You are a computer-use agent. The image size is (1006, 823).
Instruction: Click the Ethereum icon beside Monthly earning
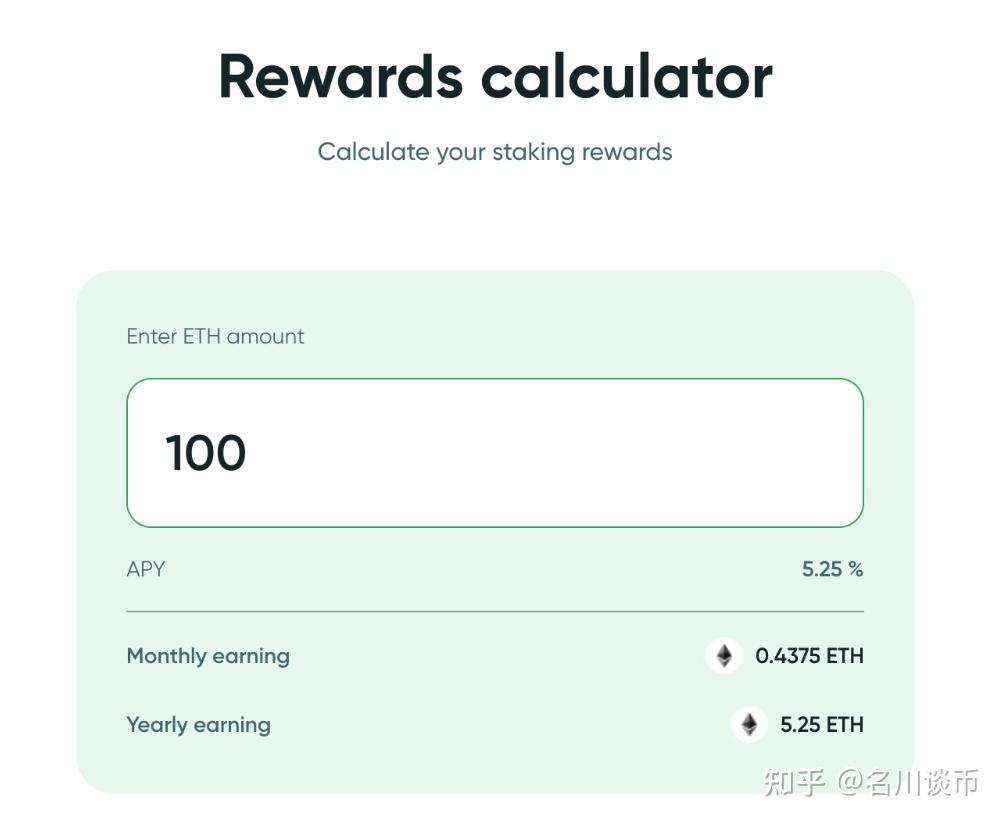(724, 656)
